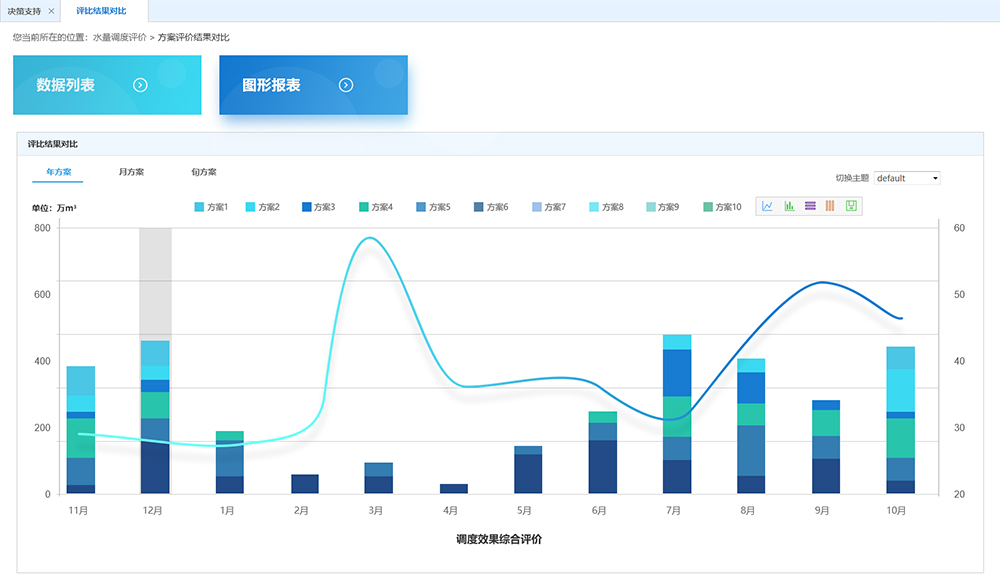The width and height of the screenshot is (1000, 588).
Task: Switch chart to line view icon
Action: (768, 206)
